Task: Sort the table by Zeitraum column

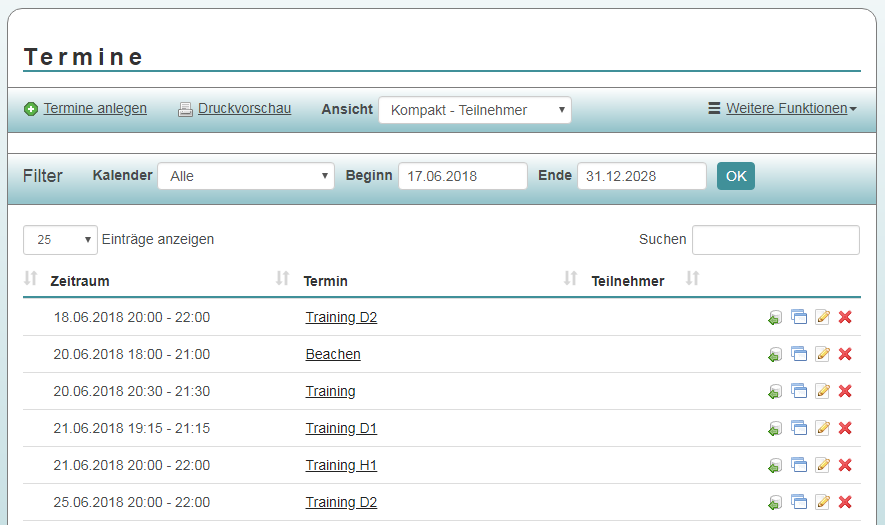Action: pos(80,281)
